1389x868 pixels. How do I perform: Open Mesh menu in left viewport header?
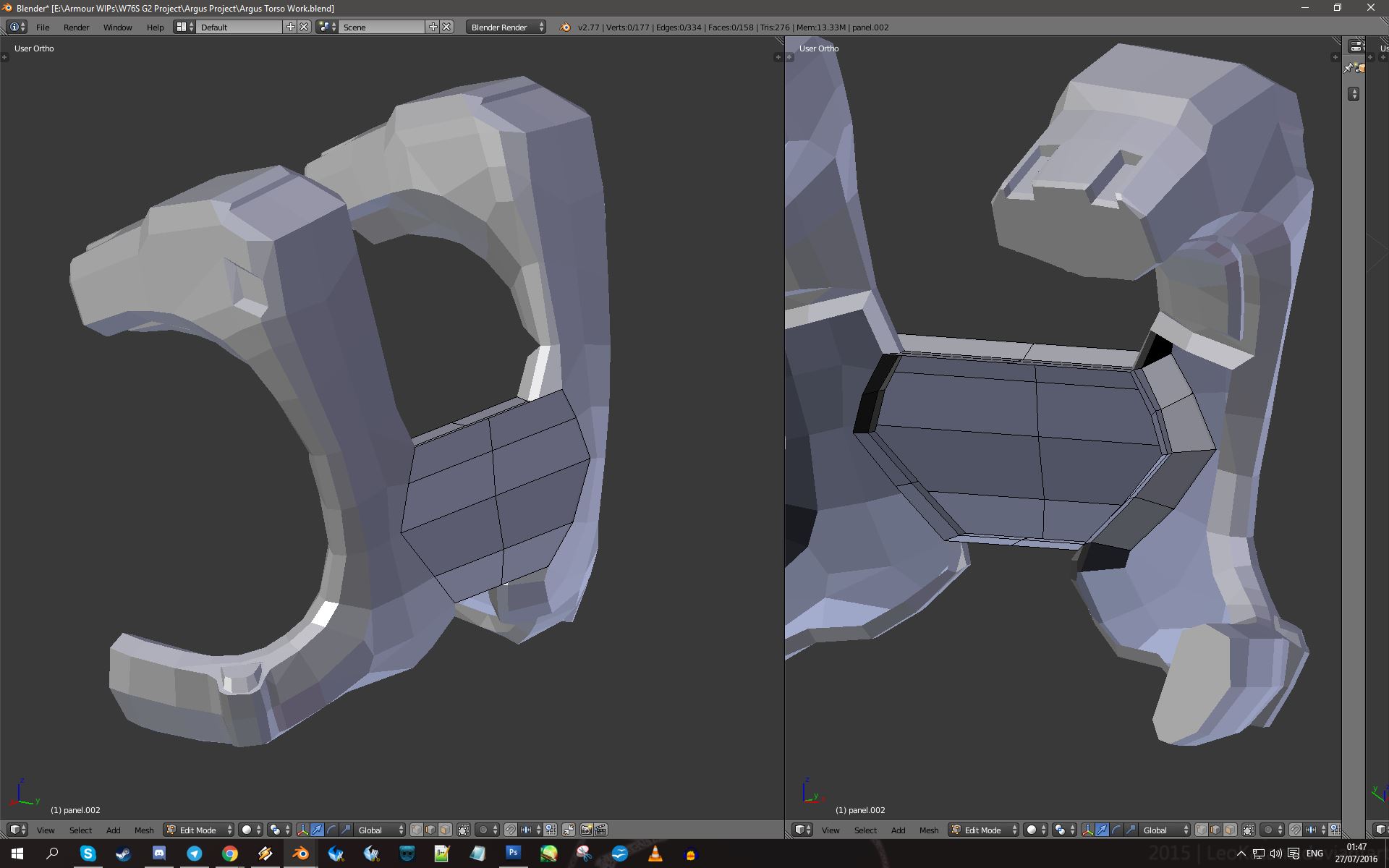tap(144, 830)
